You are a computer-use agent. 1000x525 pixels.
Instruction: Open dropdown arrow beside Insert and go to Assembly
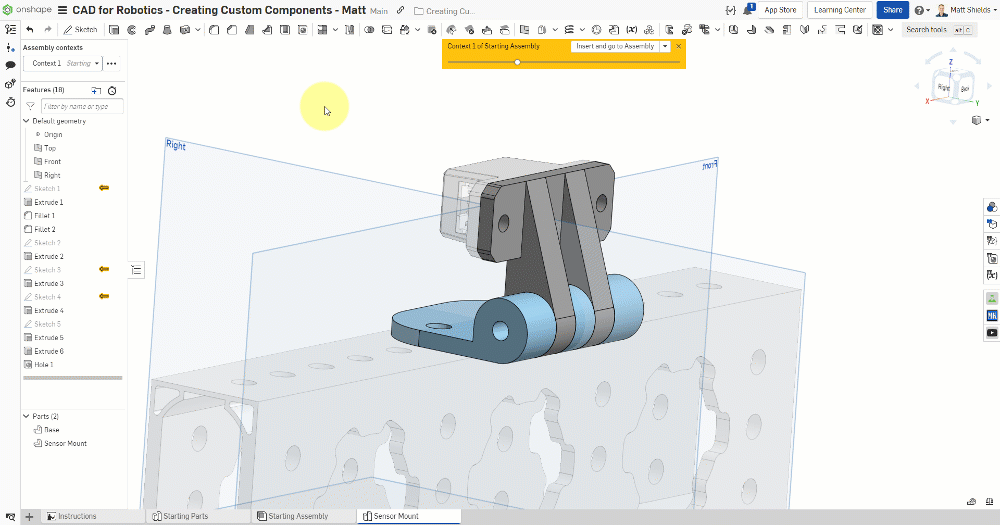(x=665, y=46)
